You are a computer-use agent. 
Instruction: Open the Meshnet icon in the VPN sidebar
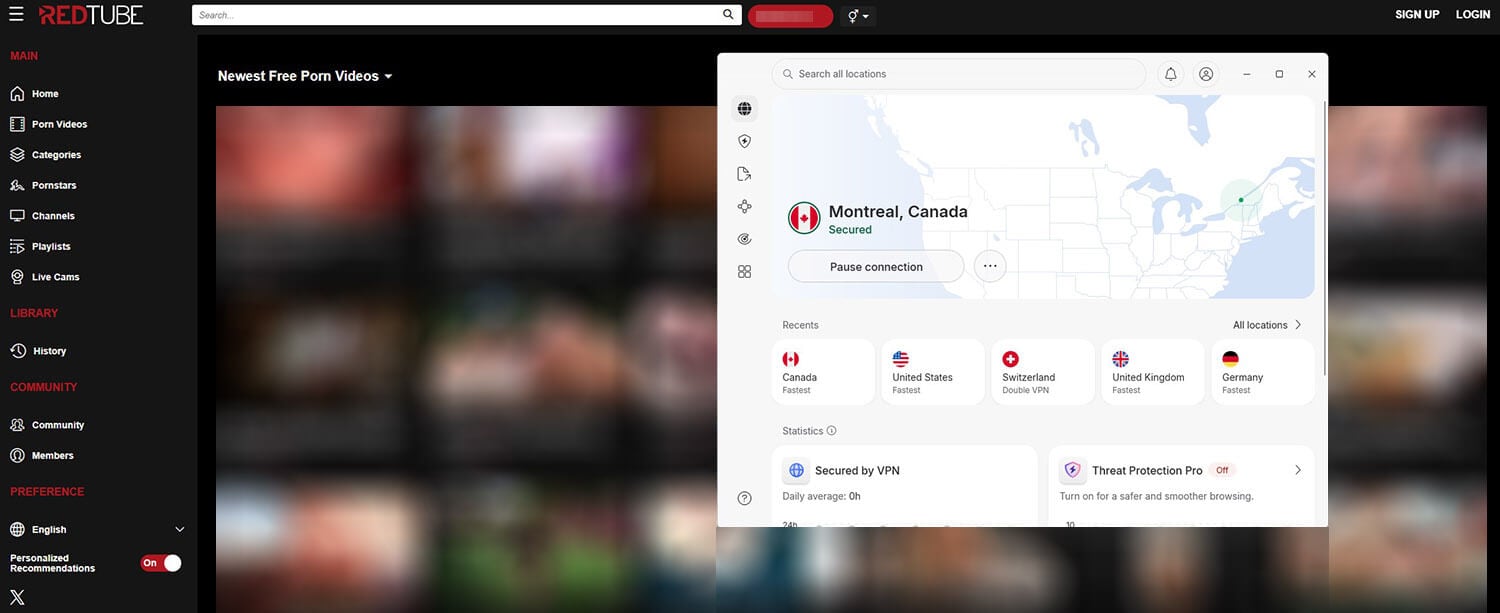point(744,207)
